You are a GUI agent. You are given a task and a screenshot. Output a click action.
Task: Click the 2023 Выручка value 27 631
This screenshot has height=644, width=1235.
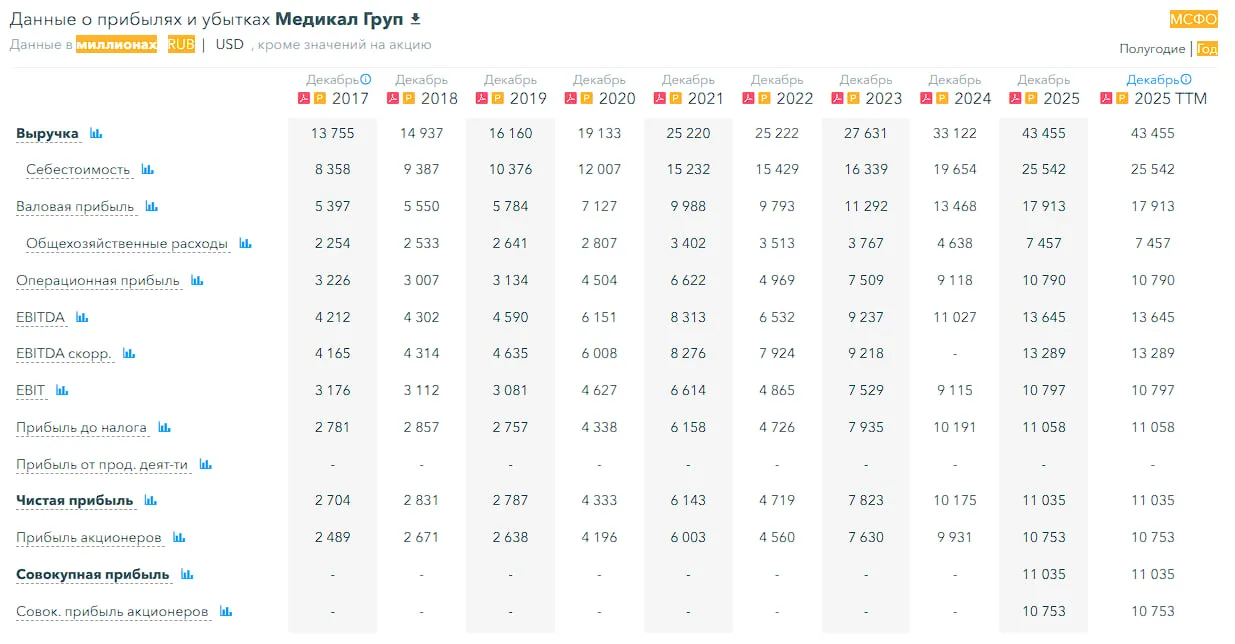(x=866, y=133)
